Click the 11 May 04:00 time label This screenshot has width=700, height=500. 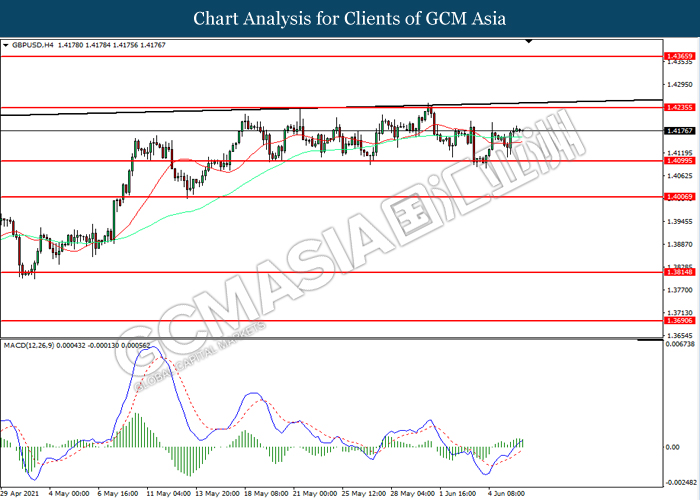169,493
